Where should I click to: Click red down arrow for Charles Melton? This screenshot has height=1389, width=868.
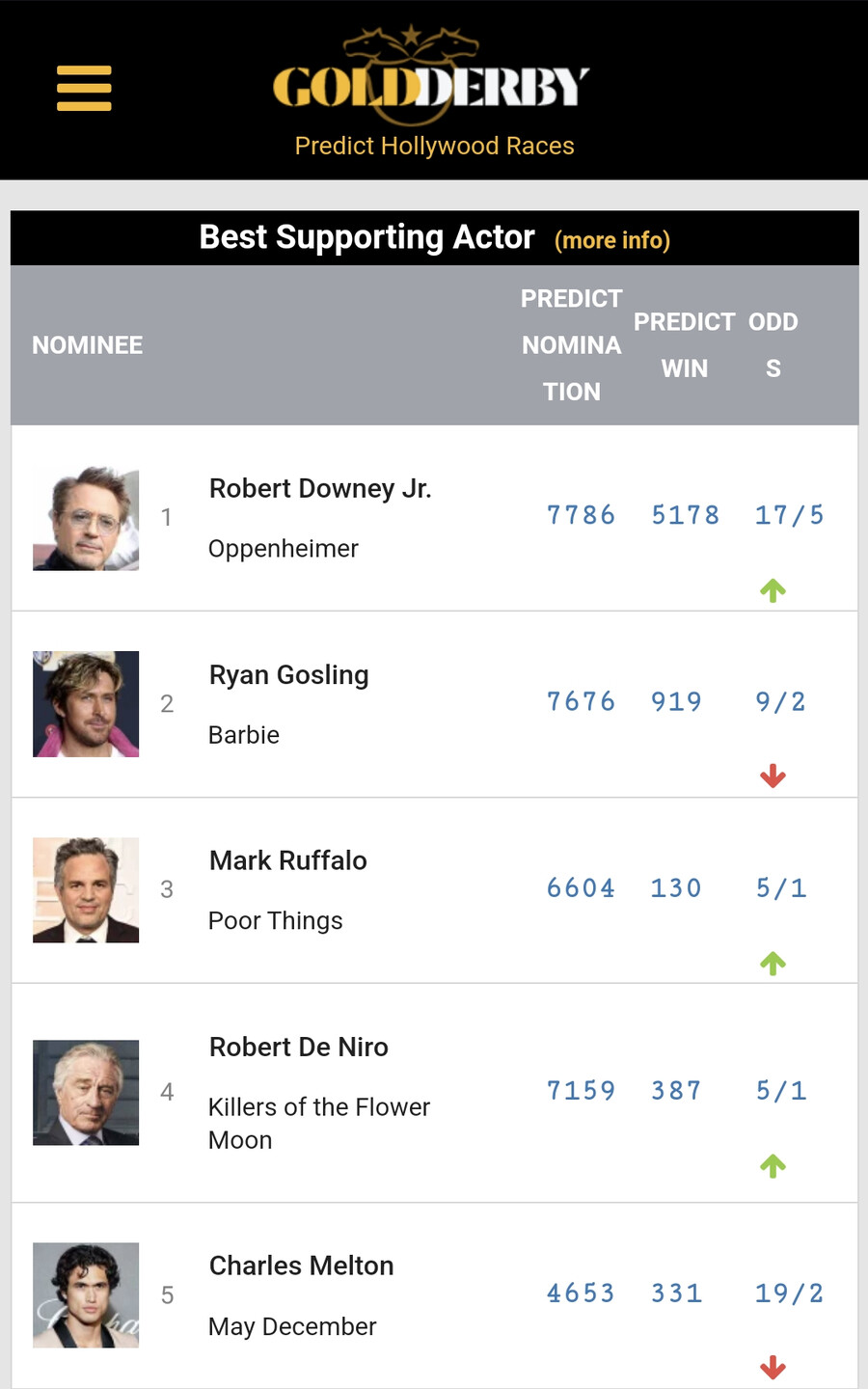pos(773,1367)
